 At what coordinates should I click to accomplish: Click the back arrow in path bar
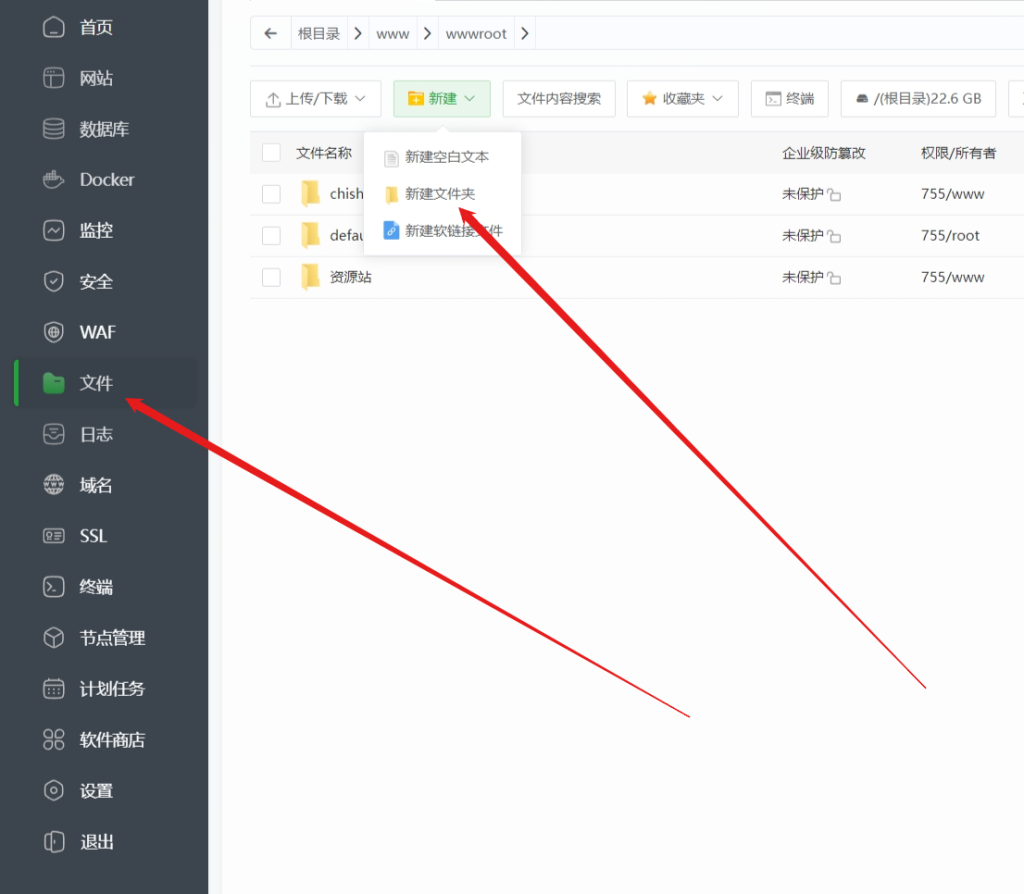pyautogui.click(x=270, y=34)
